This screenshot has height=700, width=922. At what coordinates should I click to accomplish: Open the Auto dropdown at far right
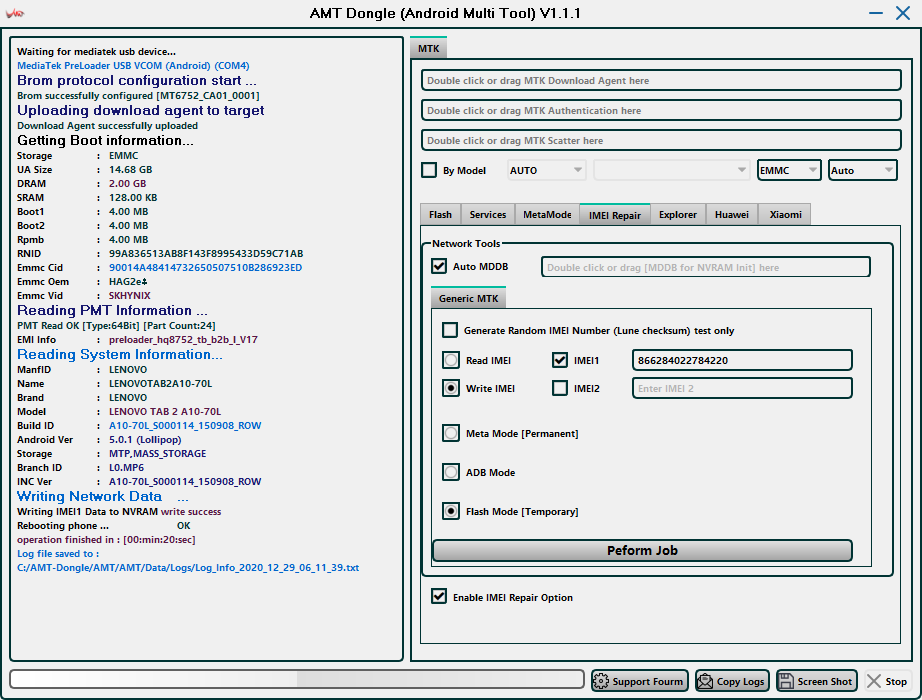point(862,170)
